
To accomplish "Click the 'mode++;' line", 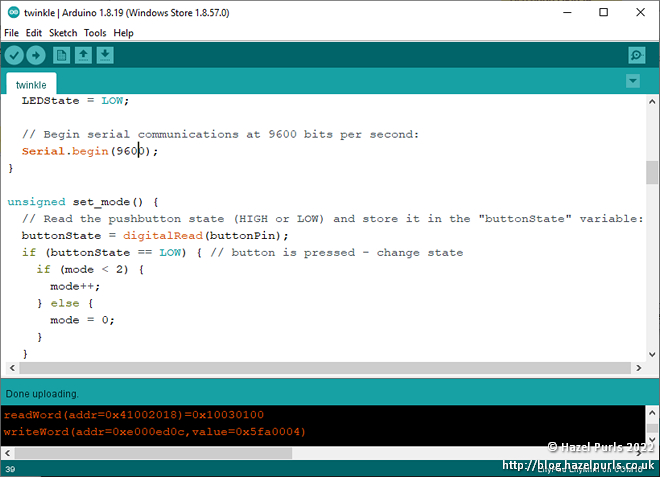I will 75,286.
